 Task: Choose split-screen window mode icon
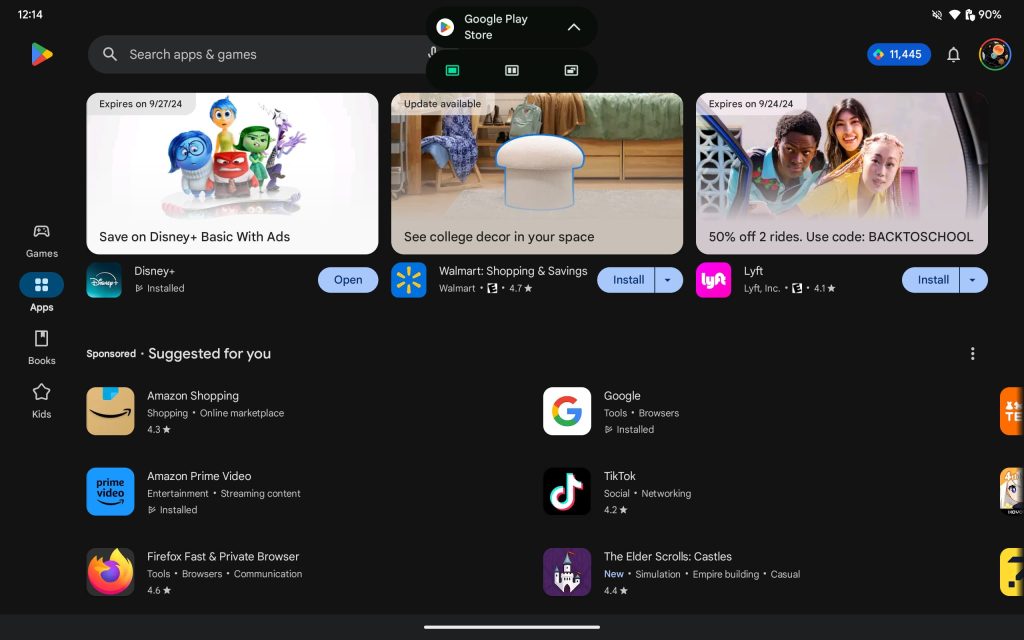pos(512,70)
